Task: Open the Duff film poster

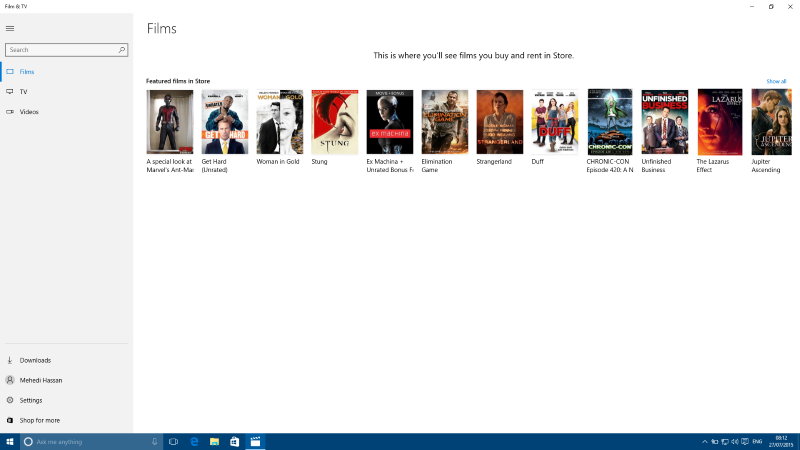Action: 555,122
